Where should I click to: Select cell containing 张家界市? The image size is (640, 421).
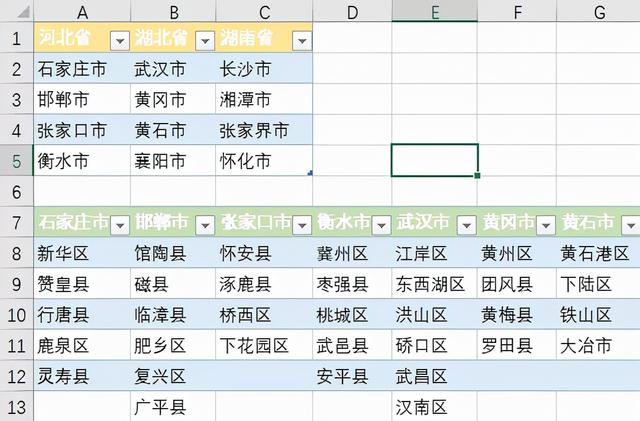click(x=264, y=130)
